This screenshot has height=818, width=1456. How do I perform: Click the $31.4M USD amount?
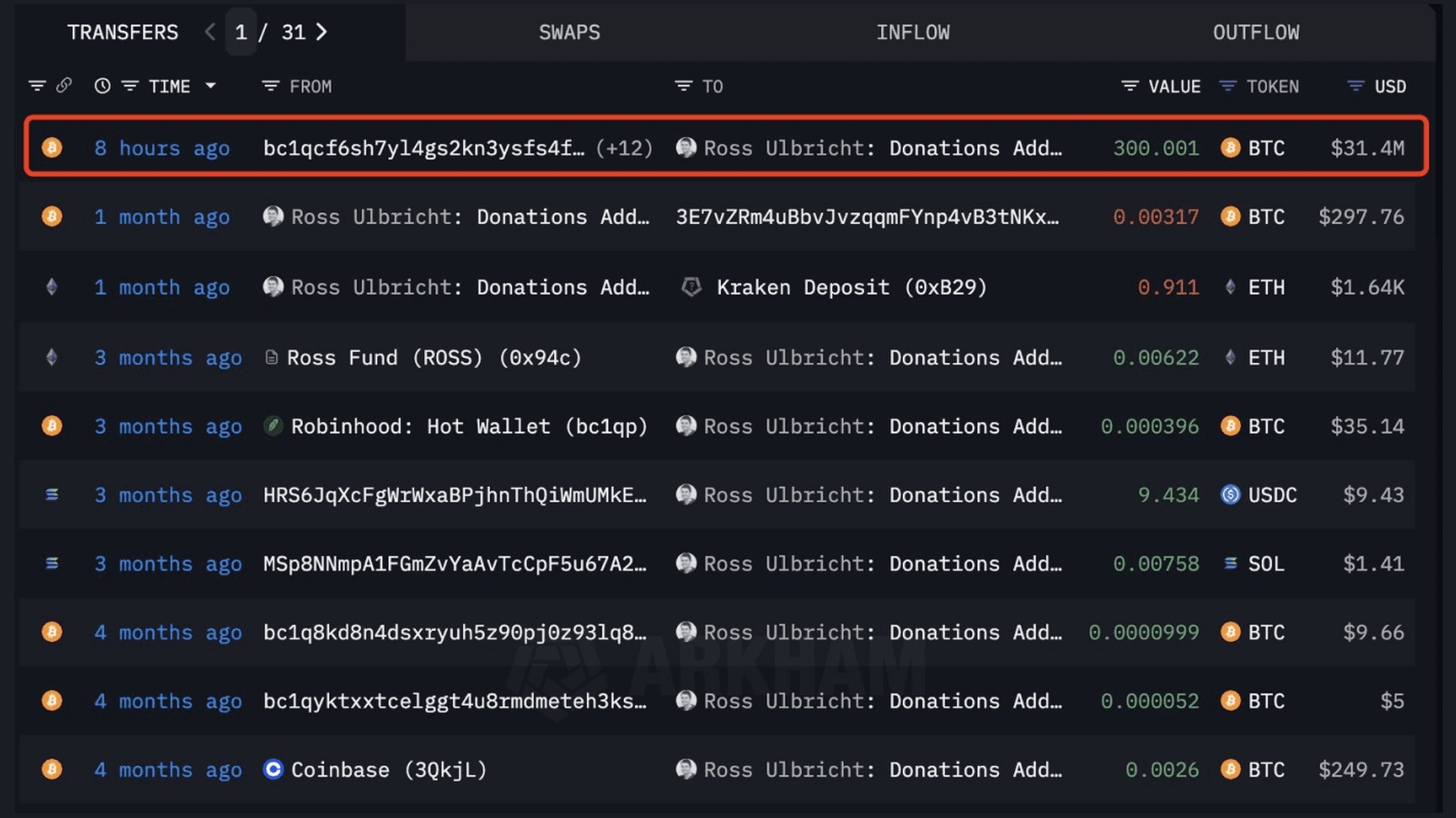point(1368,148)
